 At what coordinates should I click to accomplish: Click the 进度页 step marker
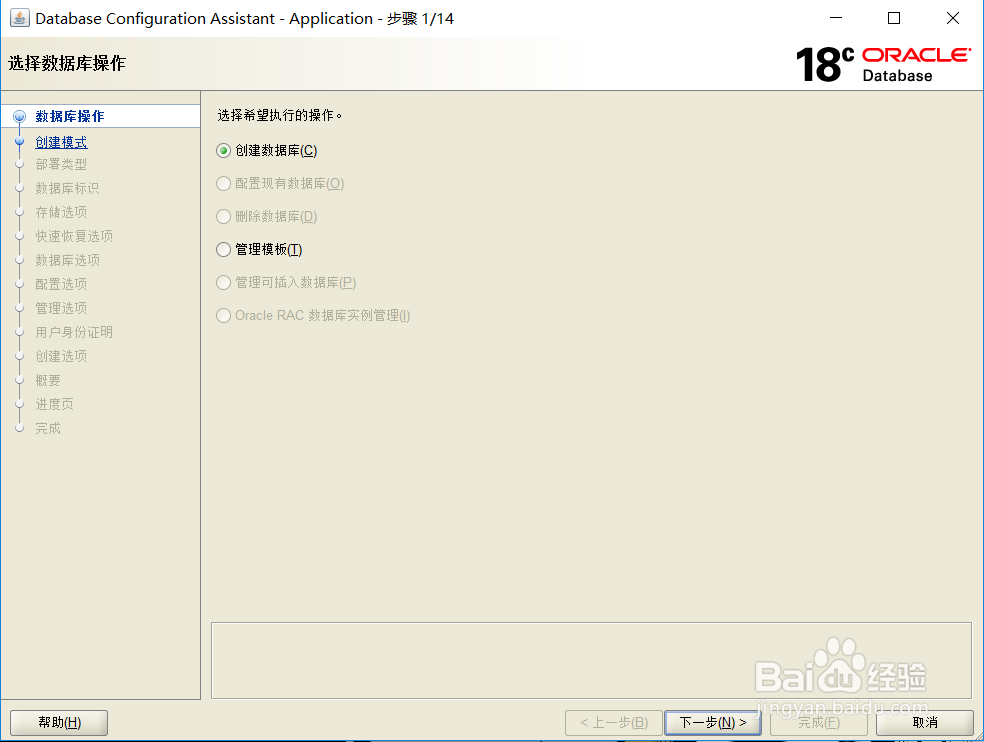pos(20,403)
